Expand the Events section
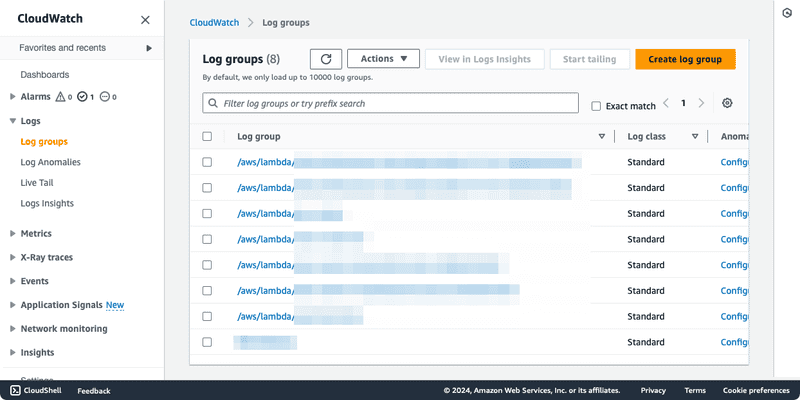This screenshot has width=800, height=400. coord(13,281)
